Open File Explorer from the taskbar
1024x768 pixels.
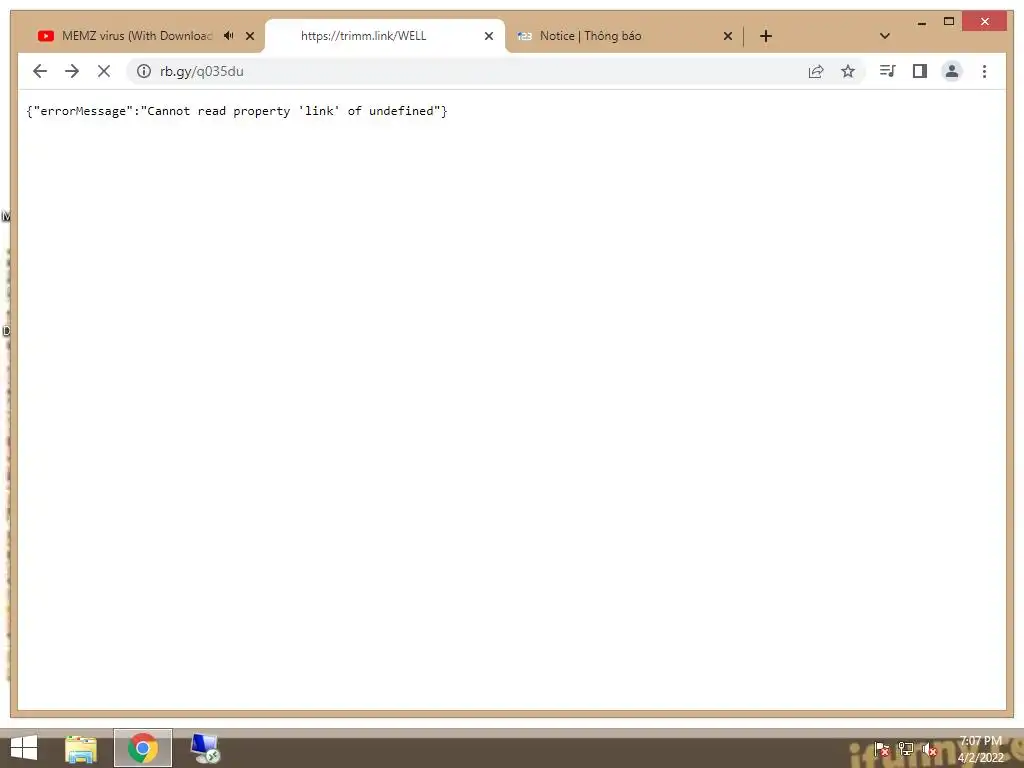coord(81,748)
